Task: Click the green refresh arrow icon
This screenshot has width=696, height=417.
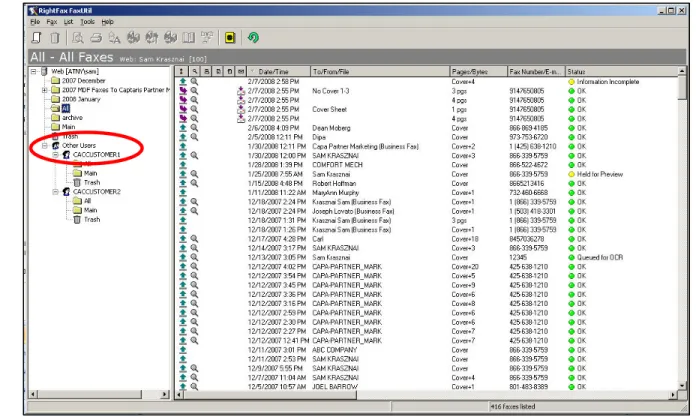Action: [x=253, y=38]
